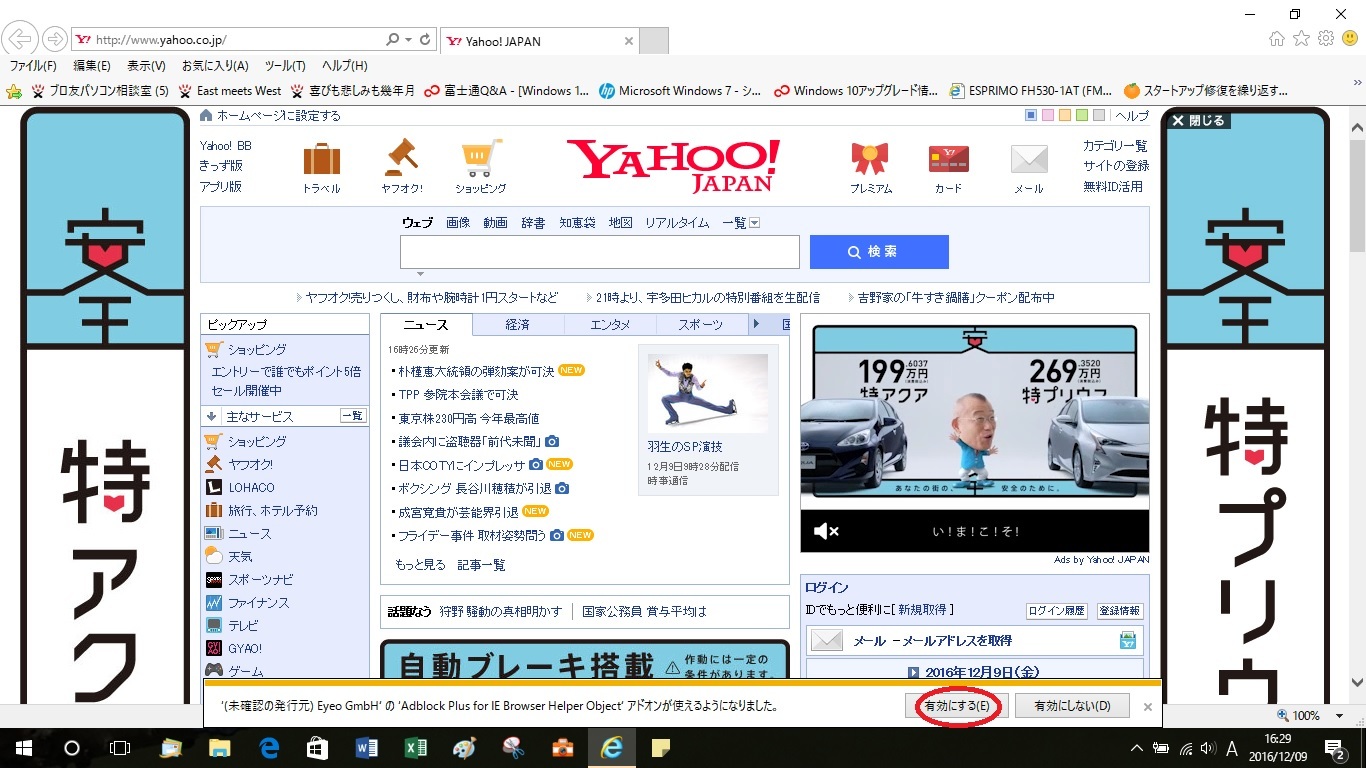Open the 登録情報 button
Screen dimensions: 1366x768
[x=1120, y=610]
